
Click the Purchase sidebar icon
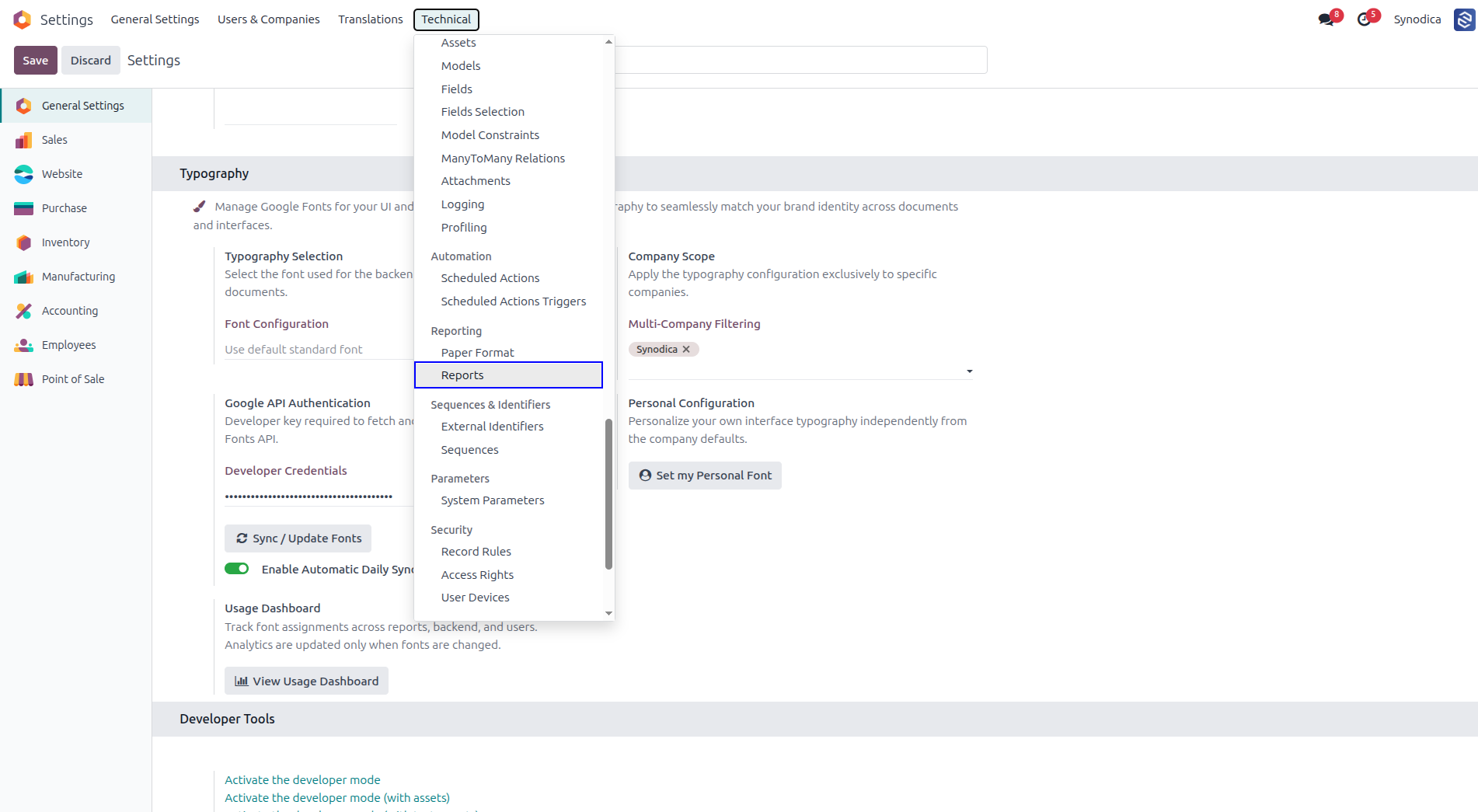pyautogui.click(x=24, y=208)
